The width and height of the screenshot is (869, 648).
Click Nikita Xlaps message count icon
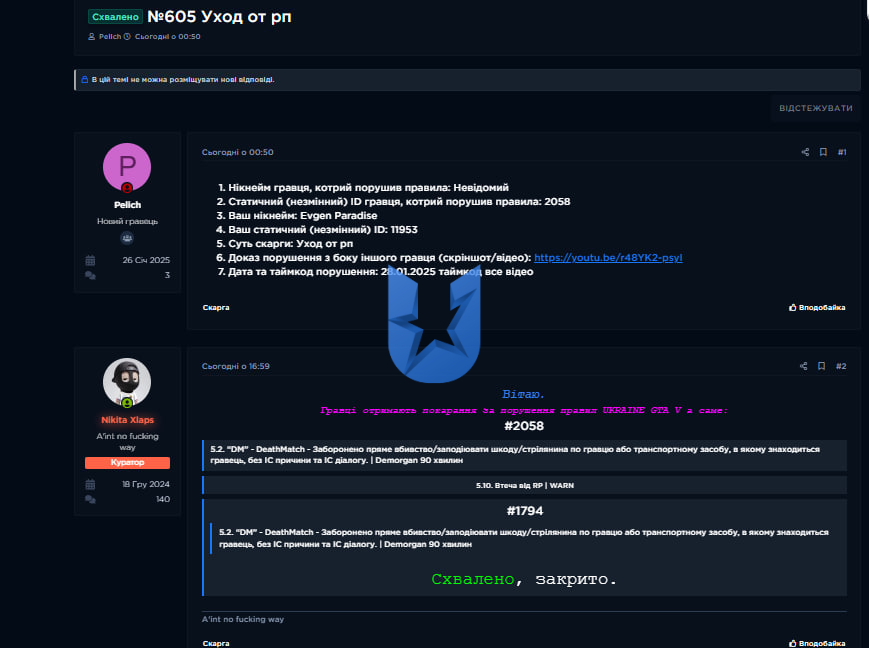click(x=90, y=499)
